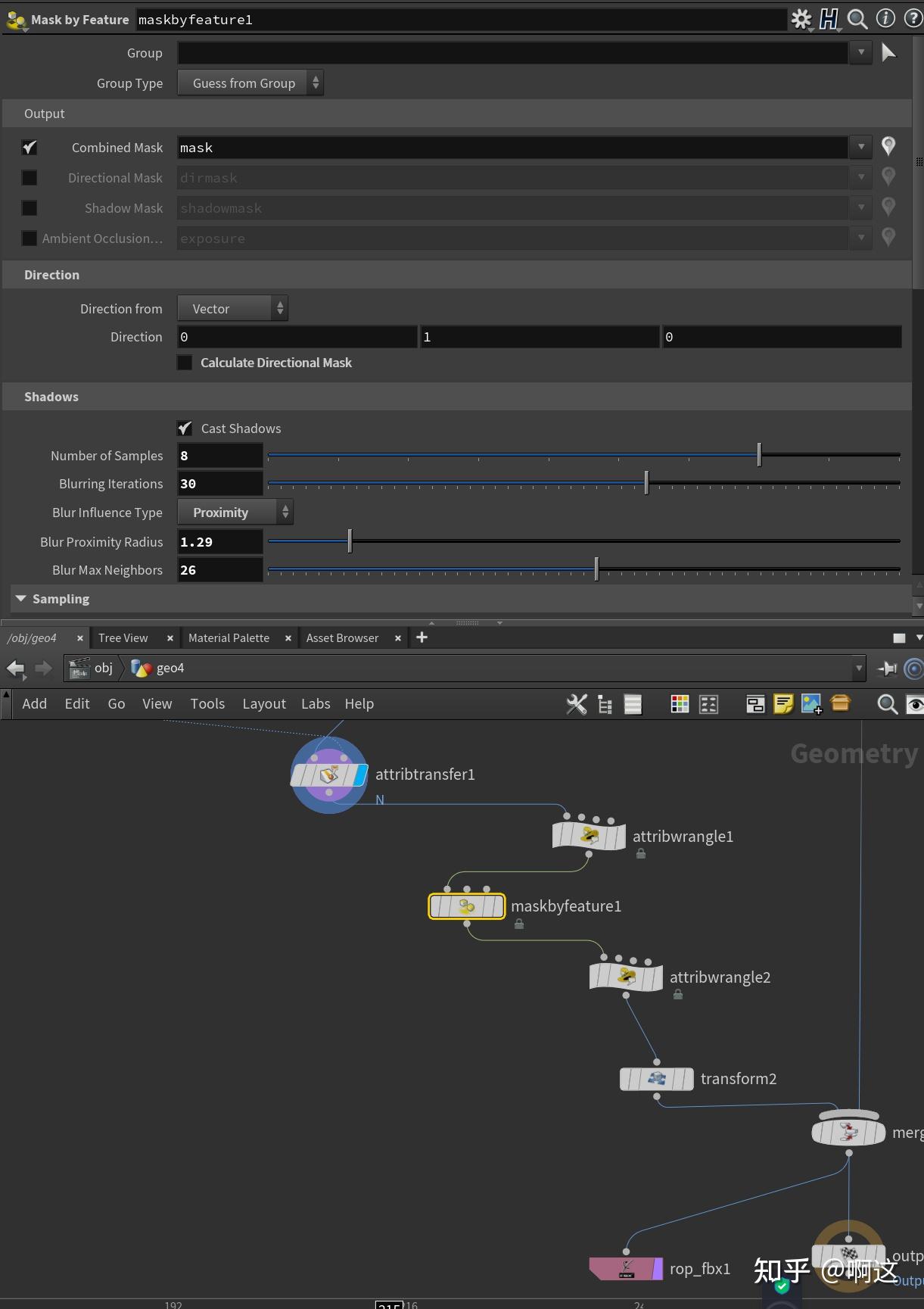The image size is (924, 1309).
Task: Find node with network magnifier icon
Action: 887,704
